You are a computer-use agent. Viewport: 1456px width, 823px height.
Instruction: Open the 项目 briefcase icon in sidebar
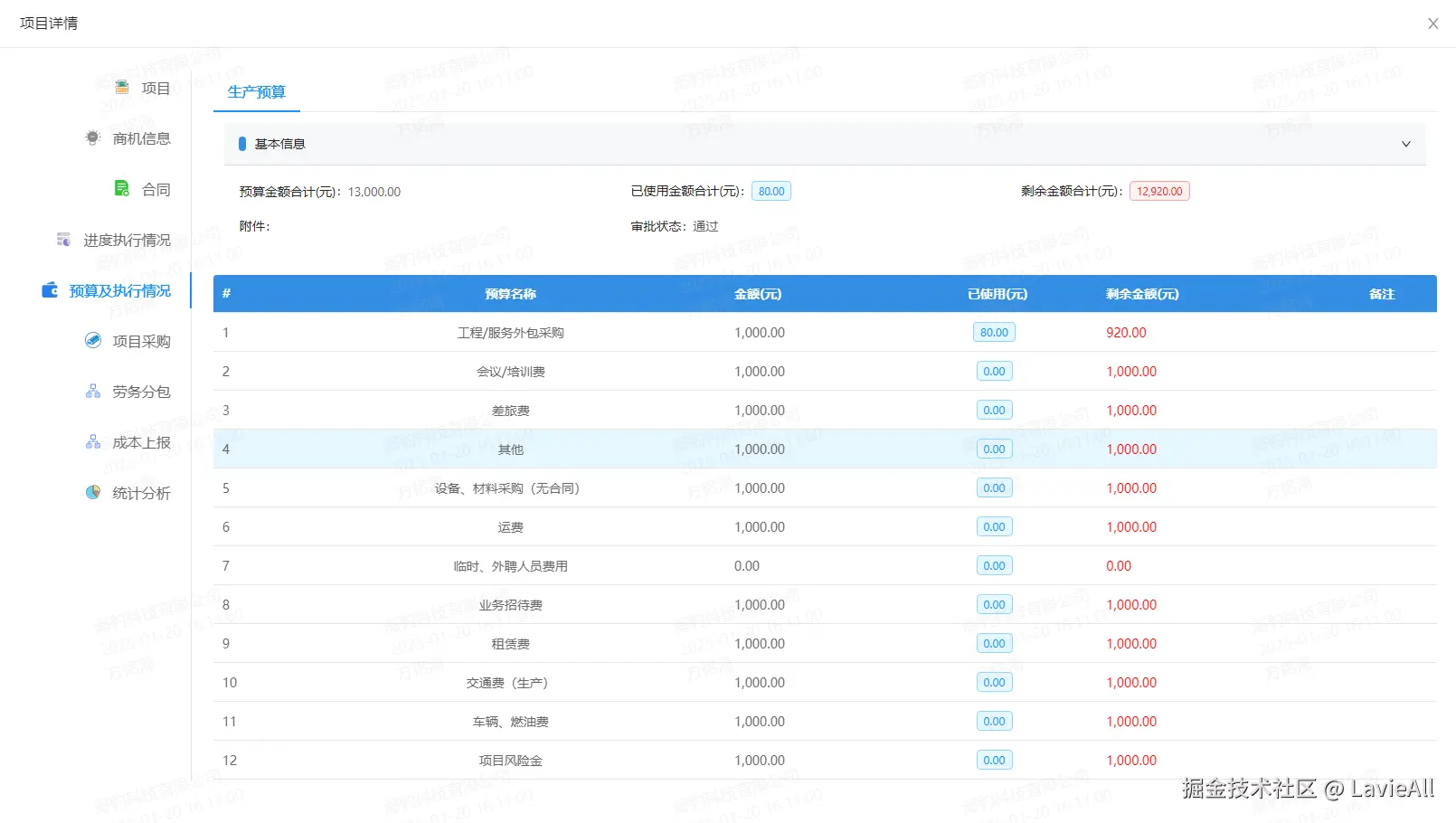click(x=122, y=87)
